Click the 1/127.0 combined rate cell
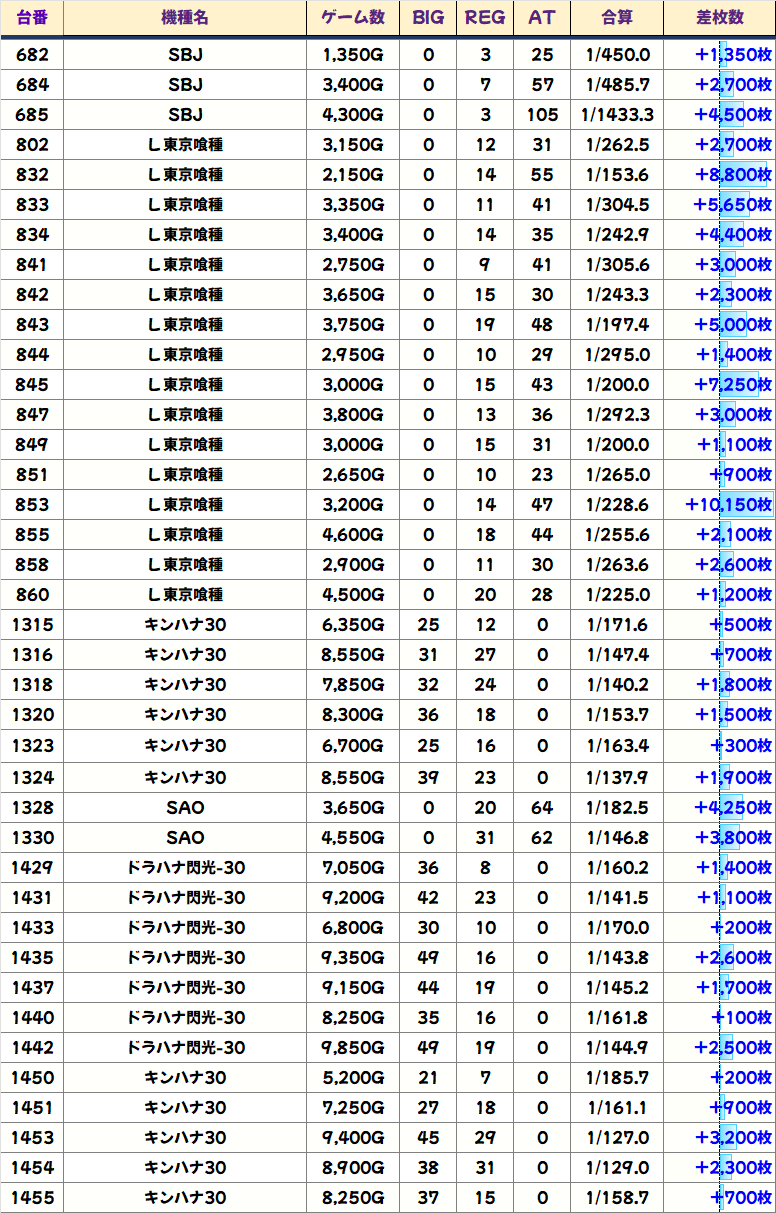This screenshot has width=776, height=1213. 617,1137
